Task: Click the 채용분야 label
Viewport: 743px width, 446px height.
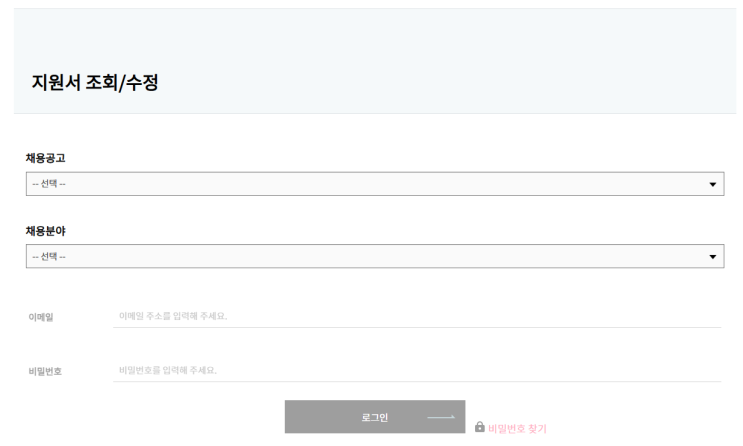Action: 46,231
